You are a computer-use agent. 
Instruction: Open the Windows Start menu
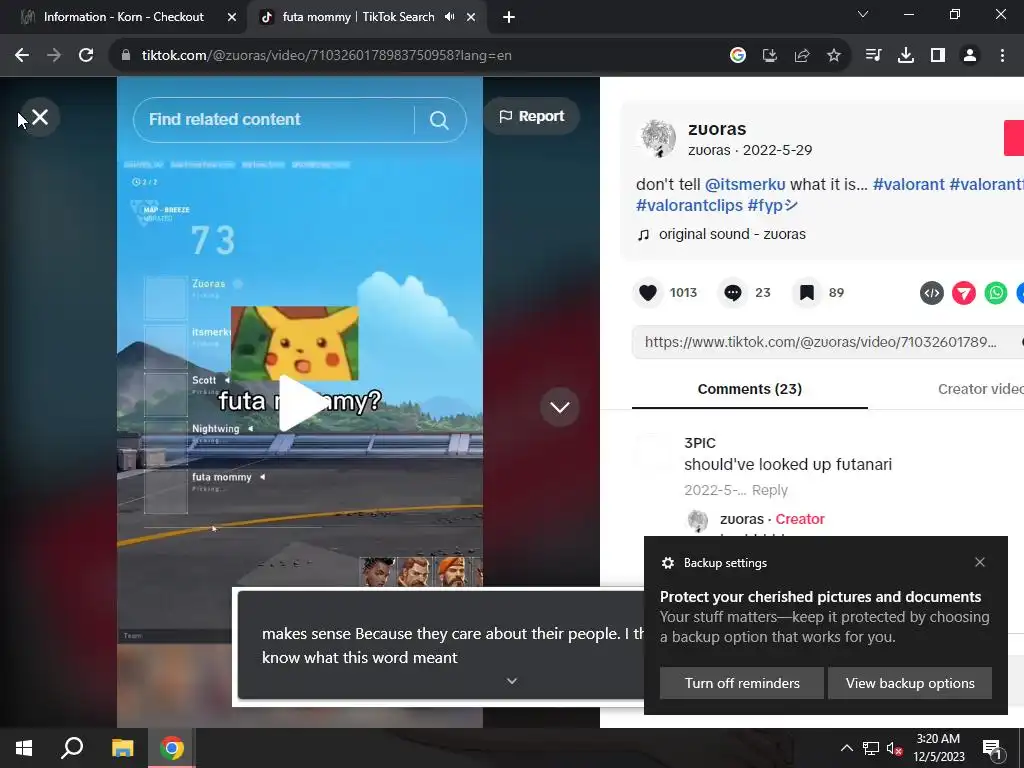pos(24,748)
